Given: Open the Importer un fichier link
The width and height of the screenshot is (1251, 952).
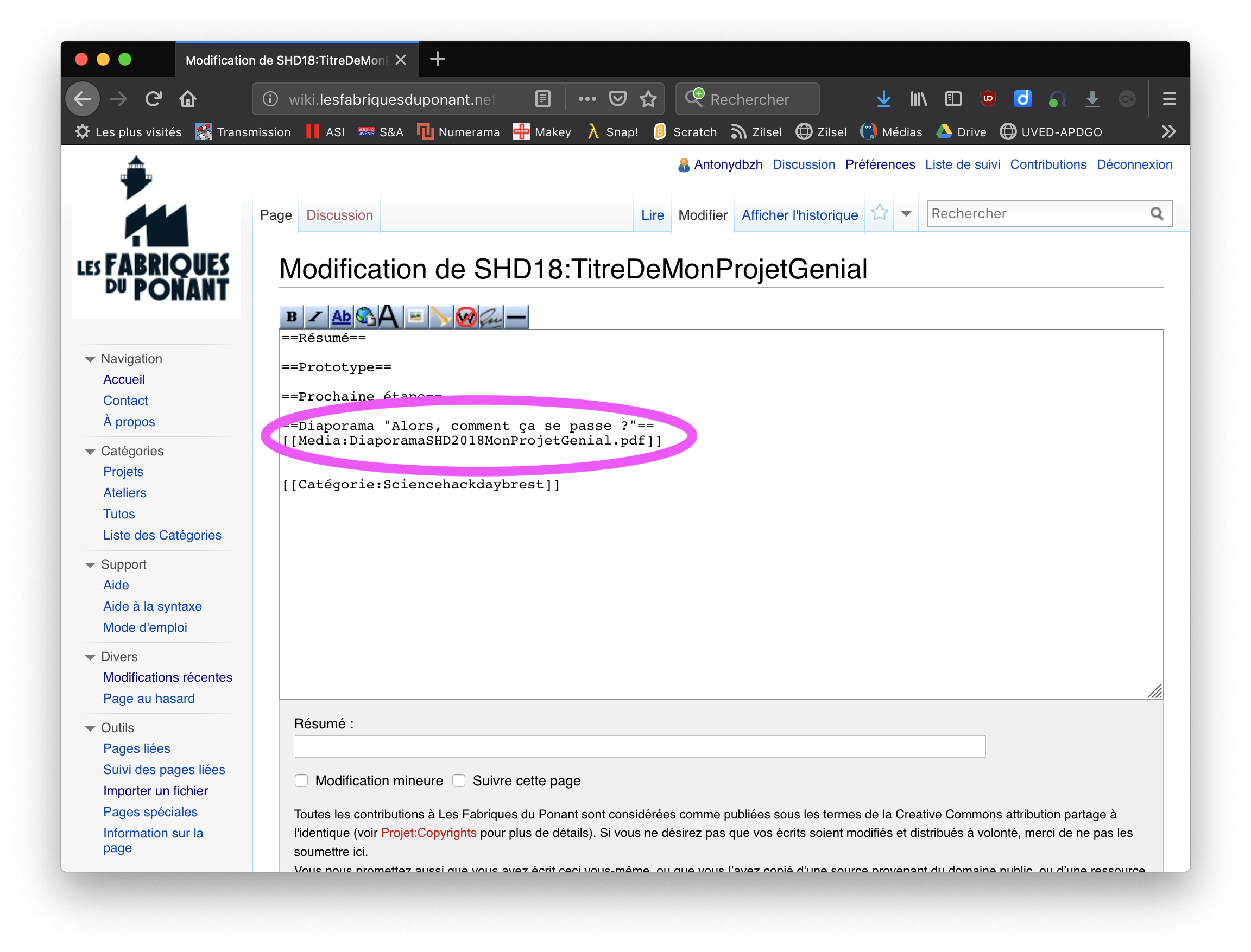Looking at the screenshot, I should pyautogui.click(x=155, y=790).
